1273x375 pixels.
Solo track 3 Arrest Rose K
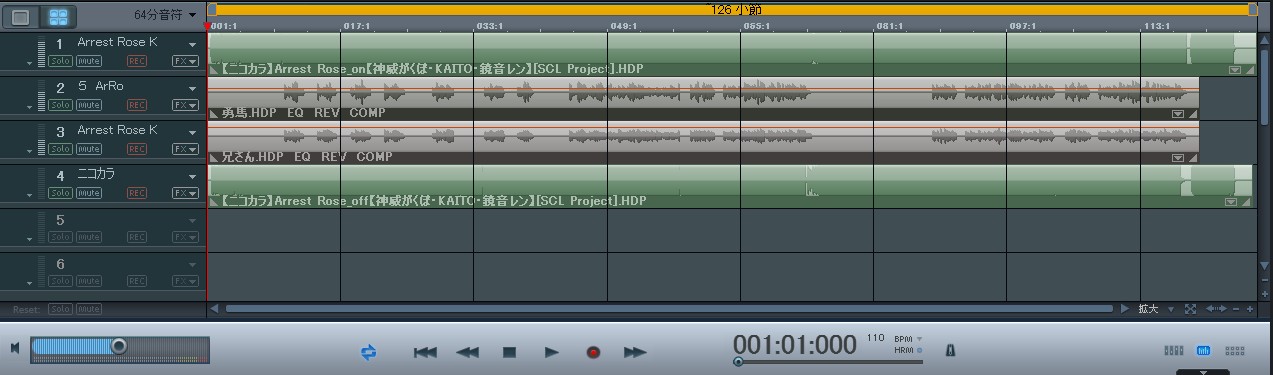coord(61,149)
